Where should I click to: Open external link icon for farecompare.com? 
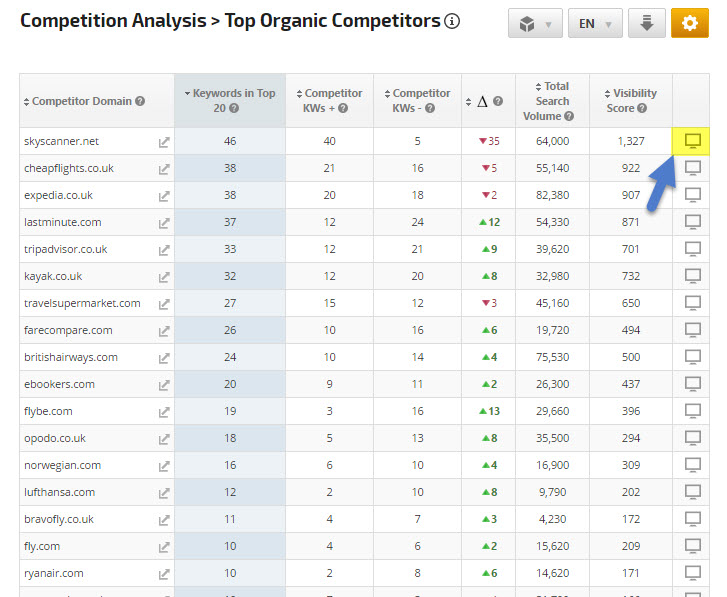click(164, 331)
